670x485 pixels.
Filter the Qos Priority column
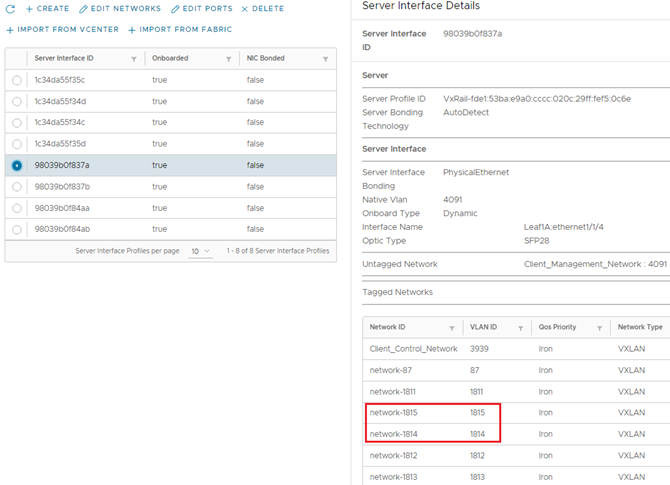tap(599, 328)
